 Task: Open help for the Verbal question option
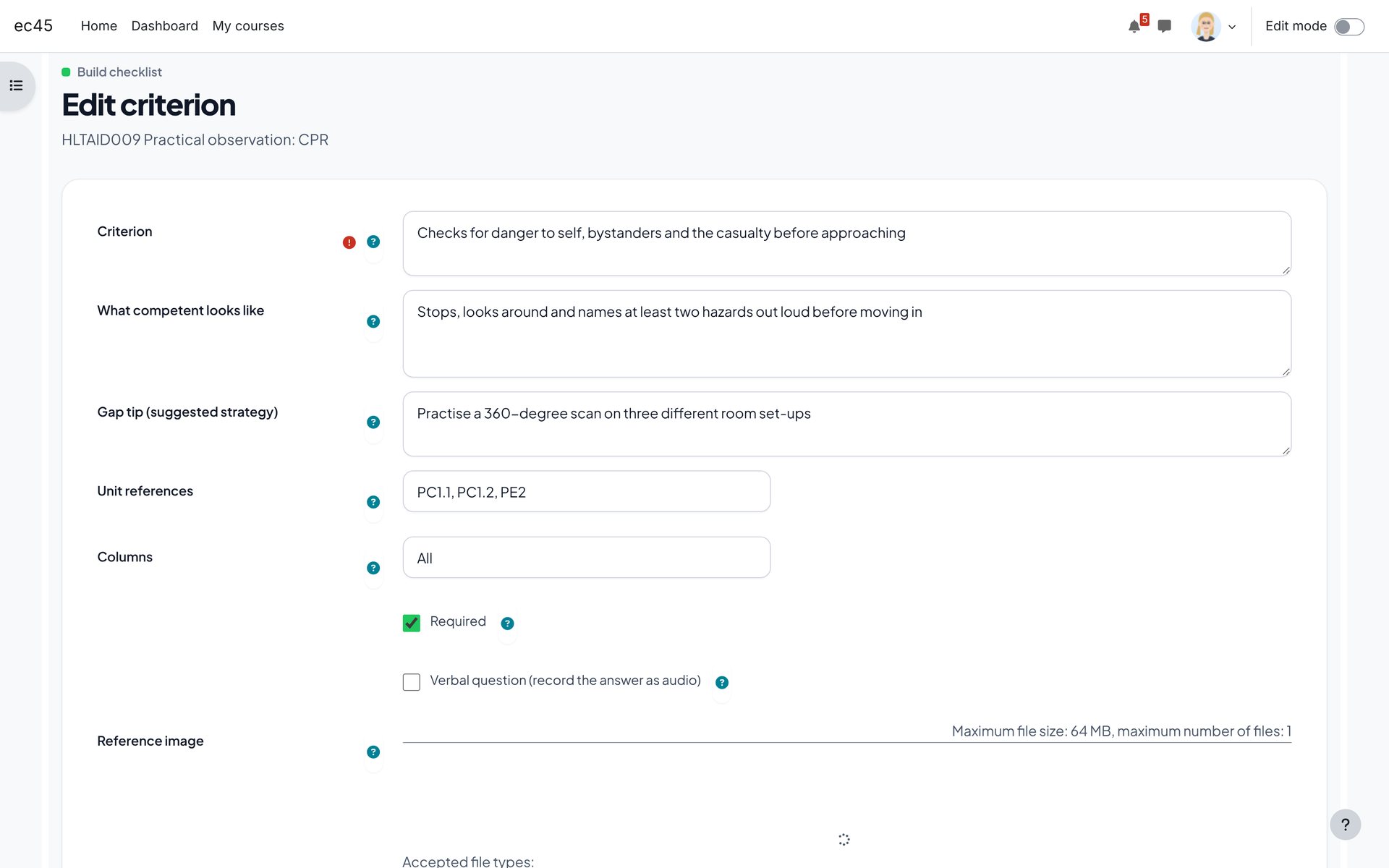pos(721,683)
